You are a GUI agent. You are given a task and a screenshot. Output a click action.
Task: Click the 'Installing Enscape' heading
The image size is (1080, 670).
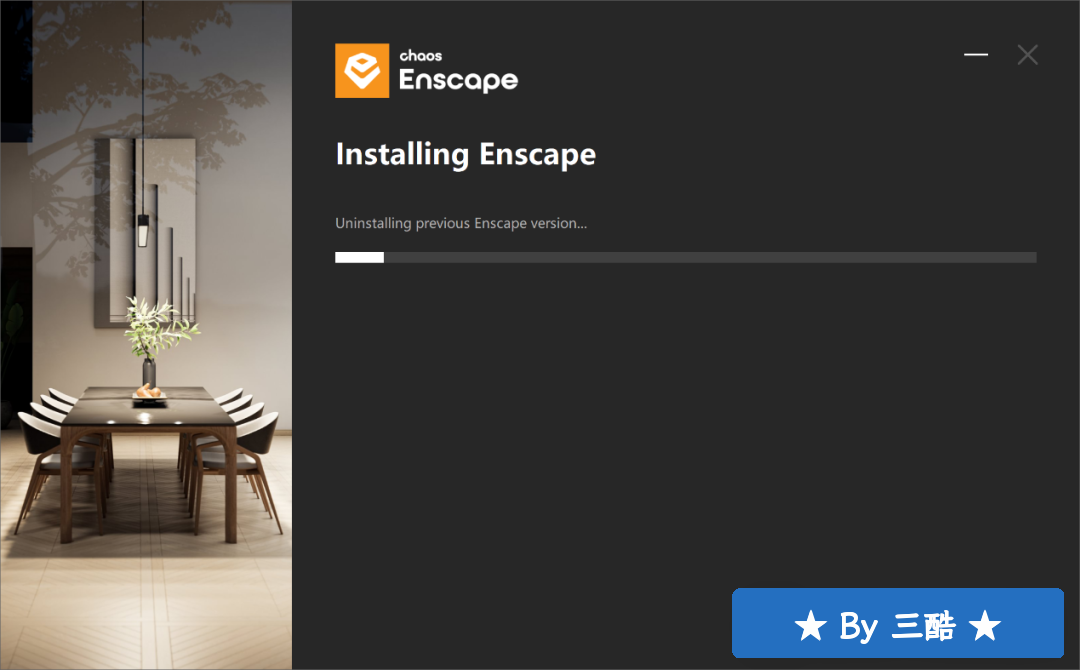[466, 154]
